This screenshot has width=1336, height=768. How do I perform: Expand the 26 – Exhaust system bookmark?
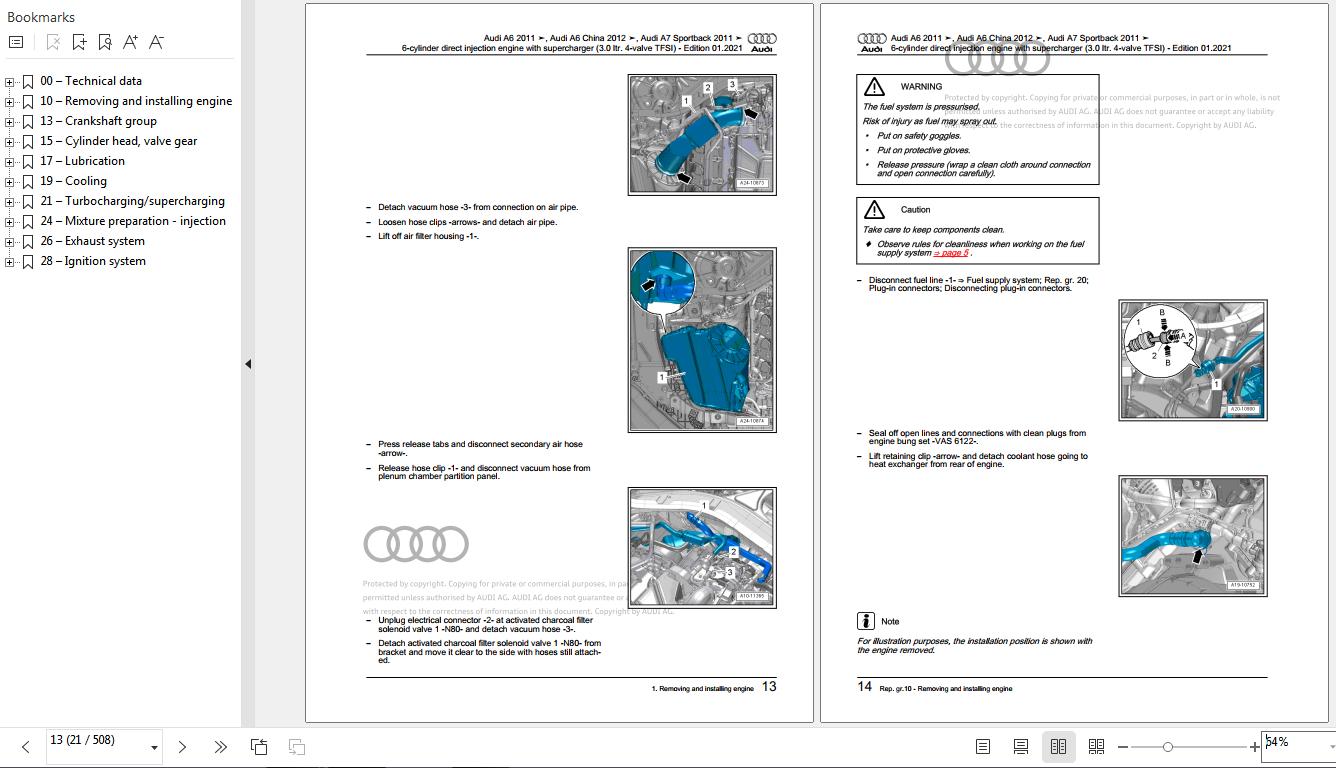coord(9,242)
